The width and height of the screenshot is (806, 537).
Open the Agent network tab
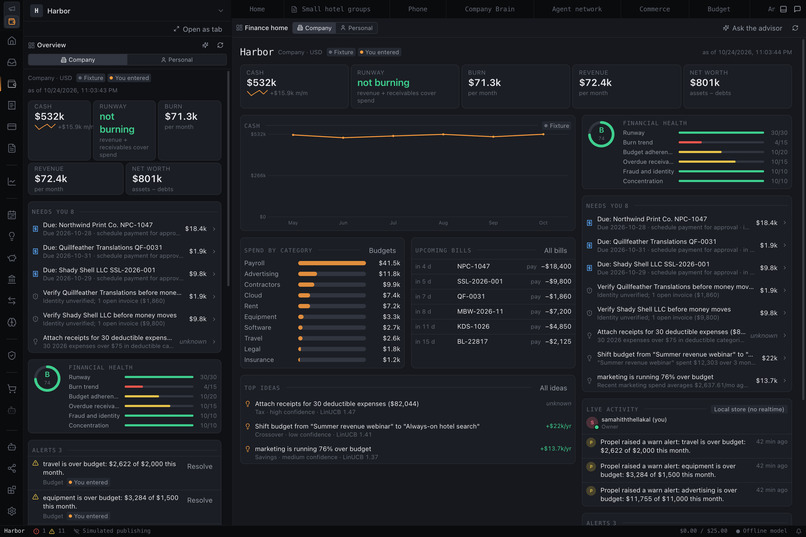click(577, 9)
